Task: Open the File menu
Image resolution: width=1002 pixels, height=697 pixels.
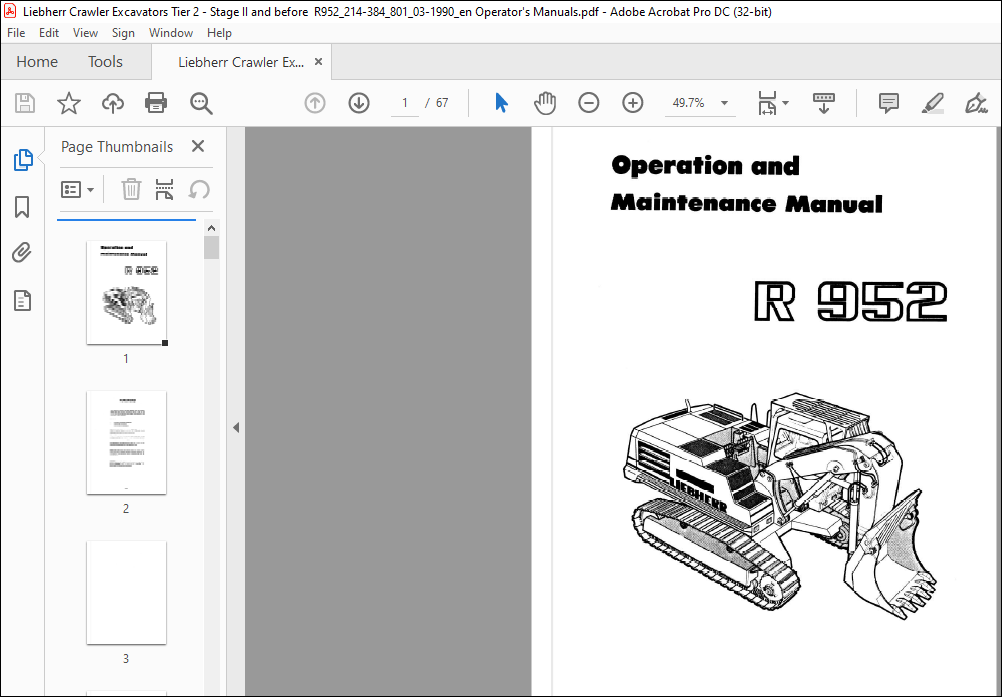Action: click(16, 33)
